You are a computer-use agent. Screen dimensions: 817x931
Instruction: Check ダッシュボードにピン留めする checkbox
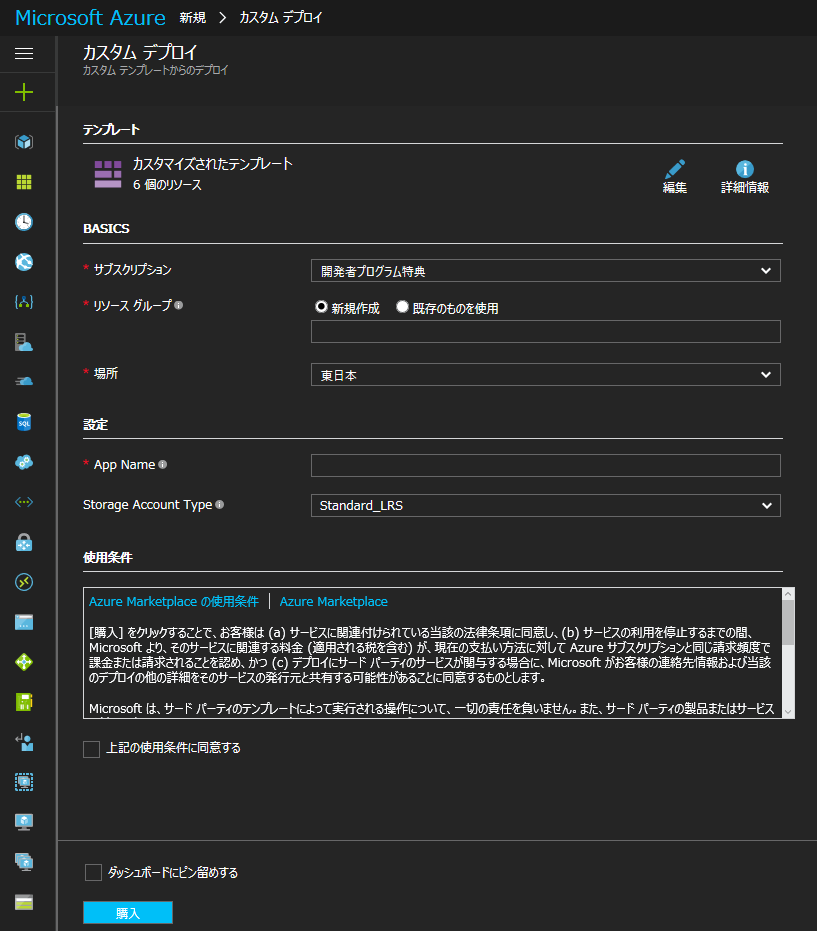93,872
